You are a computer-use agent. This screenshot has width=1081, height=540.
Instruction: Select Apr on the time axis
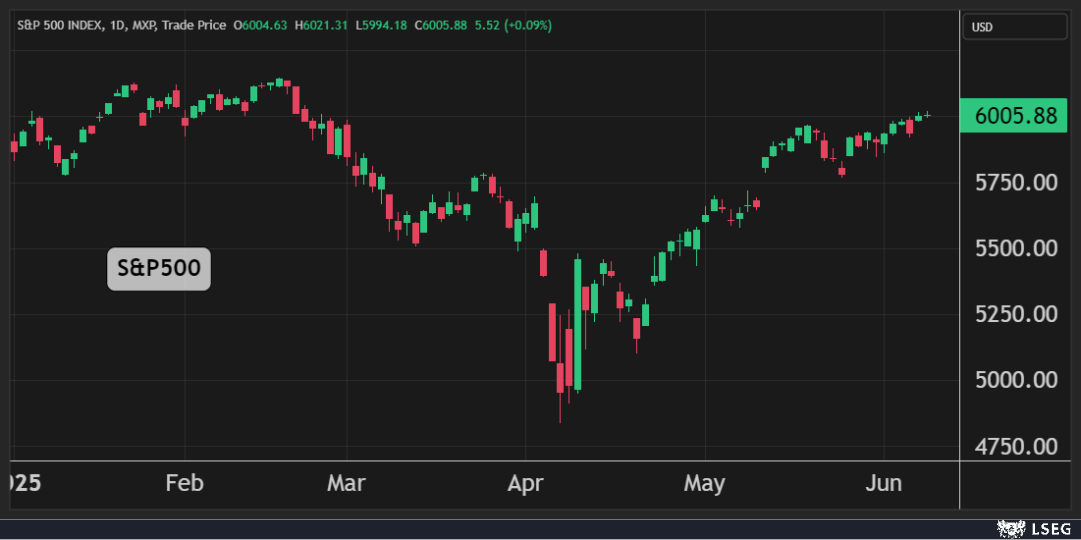tap(525, 484)
